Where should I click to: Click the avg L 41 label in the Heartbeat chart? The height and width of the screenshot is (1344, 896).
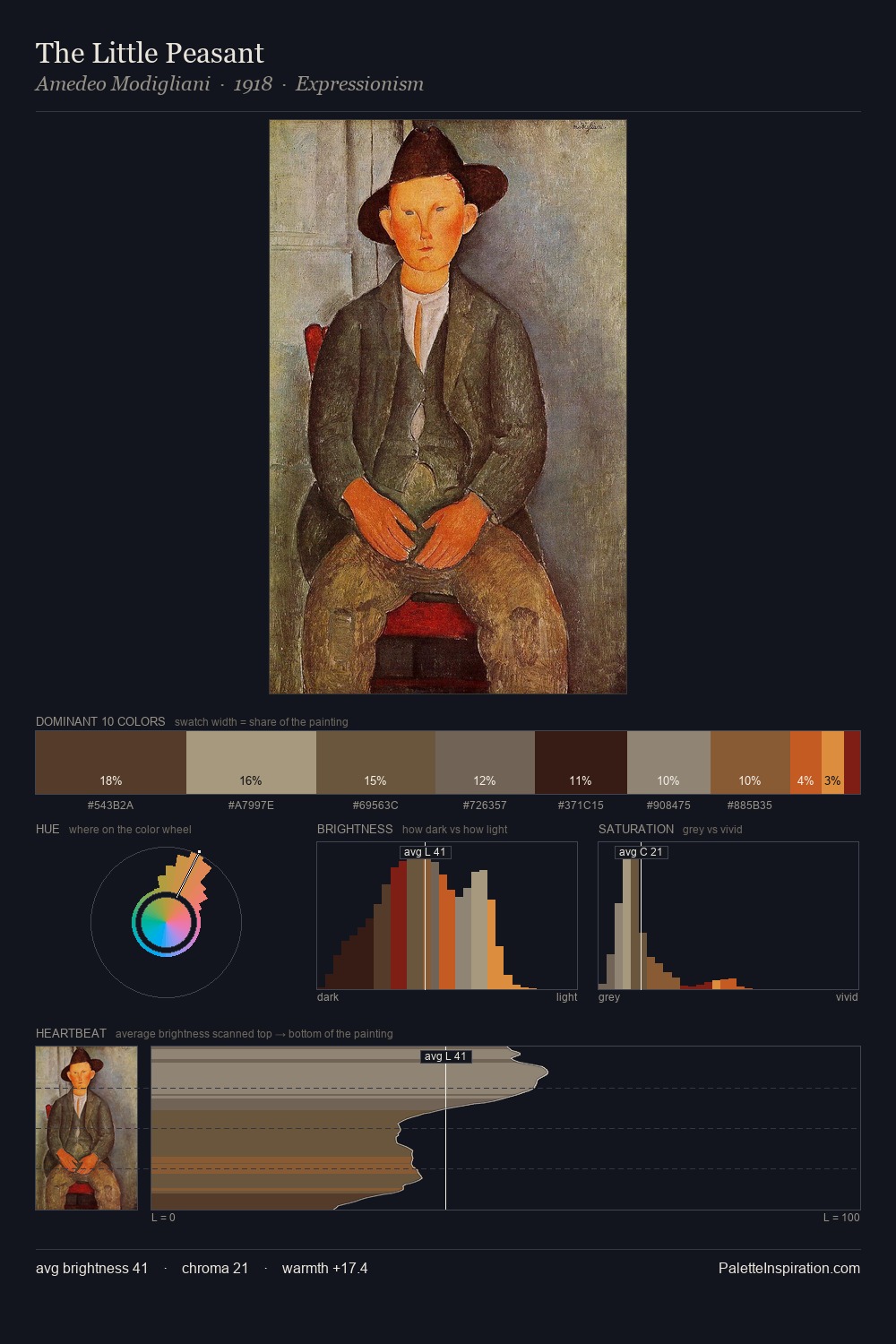click(x=446, y=1056)
